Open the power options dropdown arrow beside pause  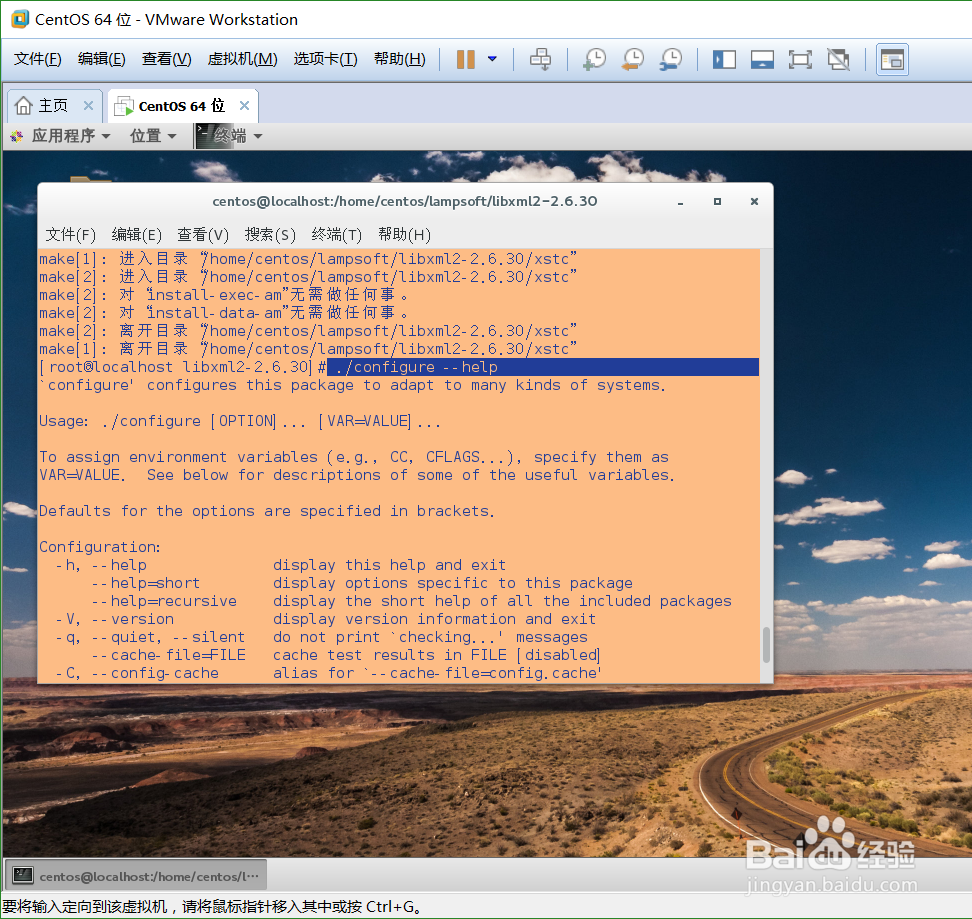click(492, 59)
